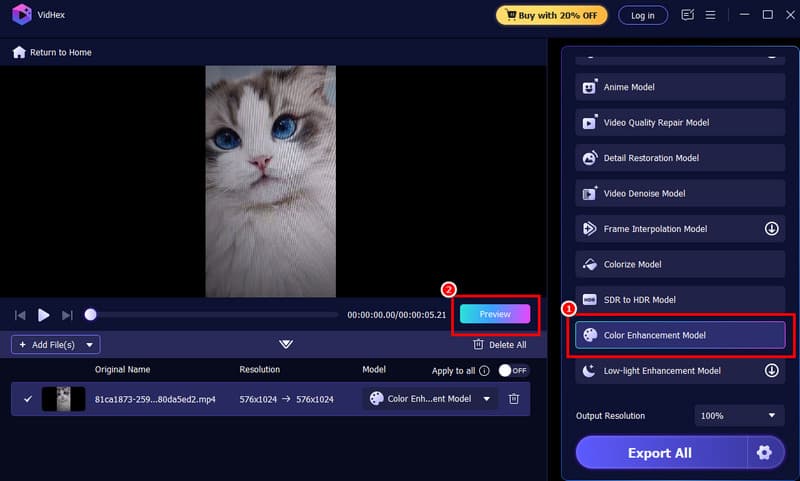Skip to the next frame
Viewport: 800px width, 481px height.
pyautogui.click(x=67, y=315)
